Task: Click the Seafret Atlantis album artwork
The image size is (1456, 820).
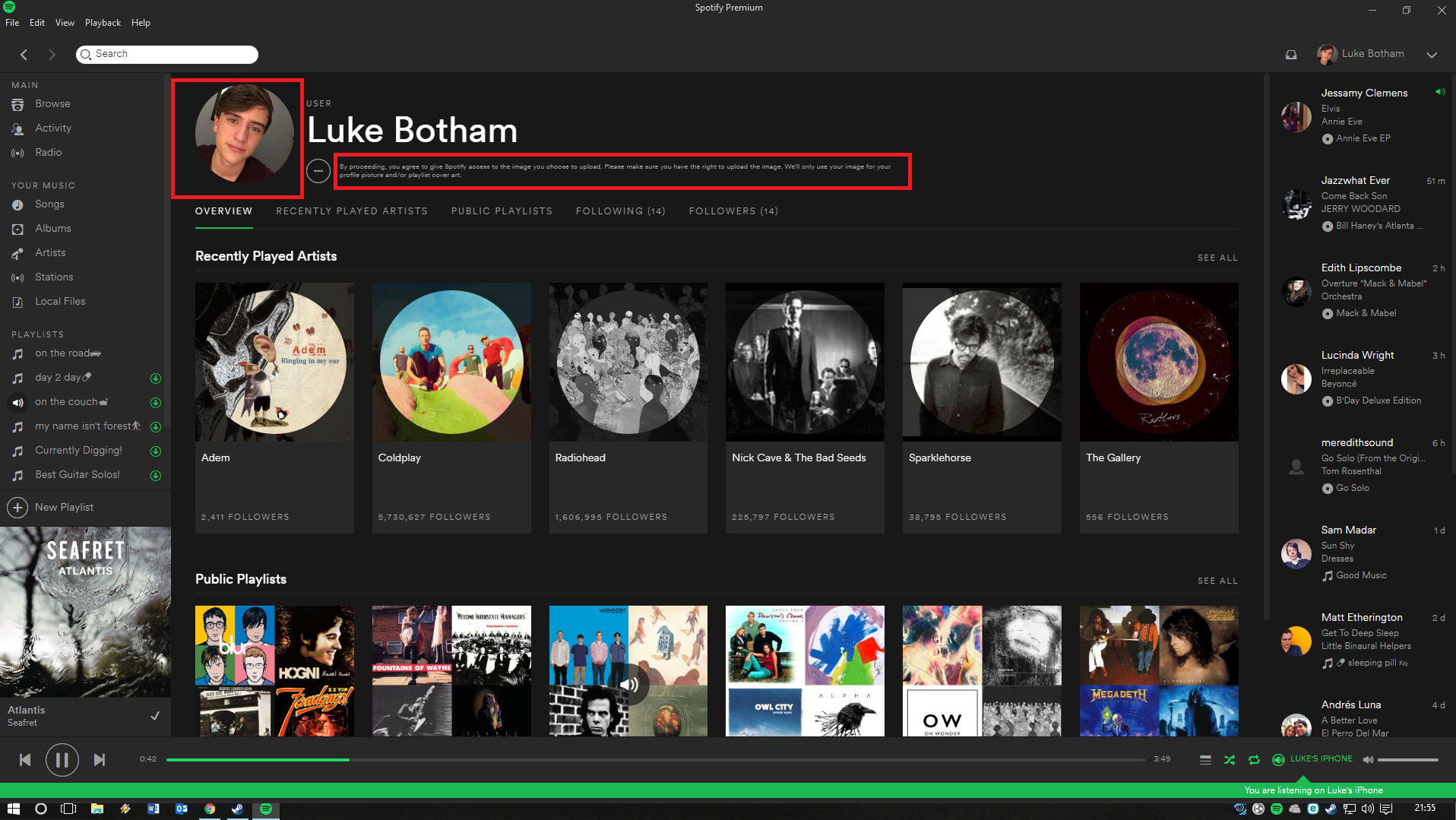Action: pyautogui.click(x=85, y=613)
